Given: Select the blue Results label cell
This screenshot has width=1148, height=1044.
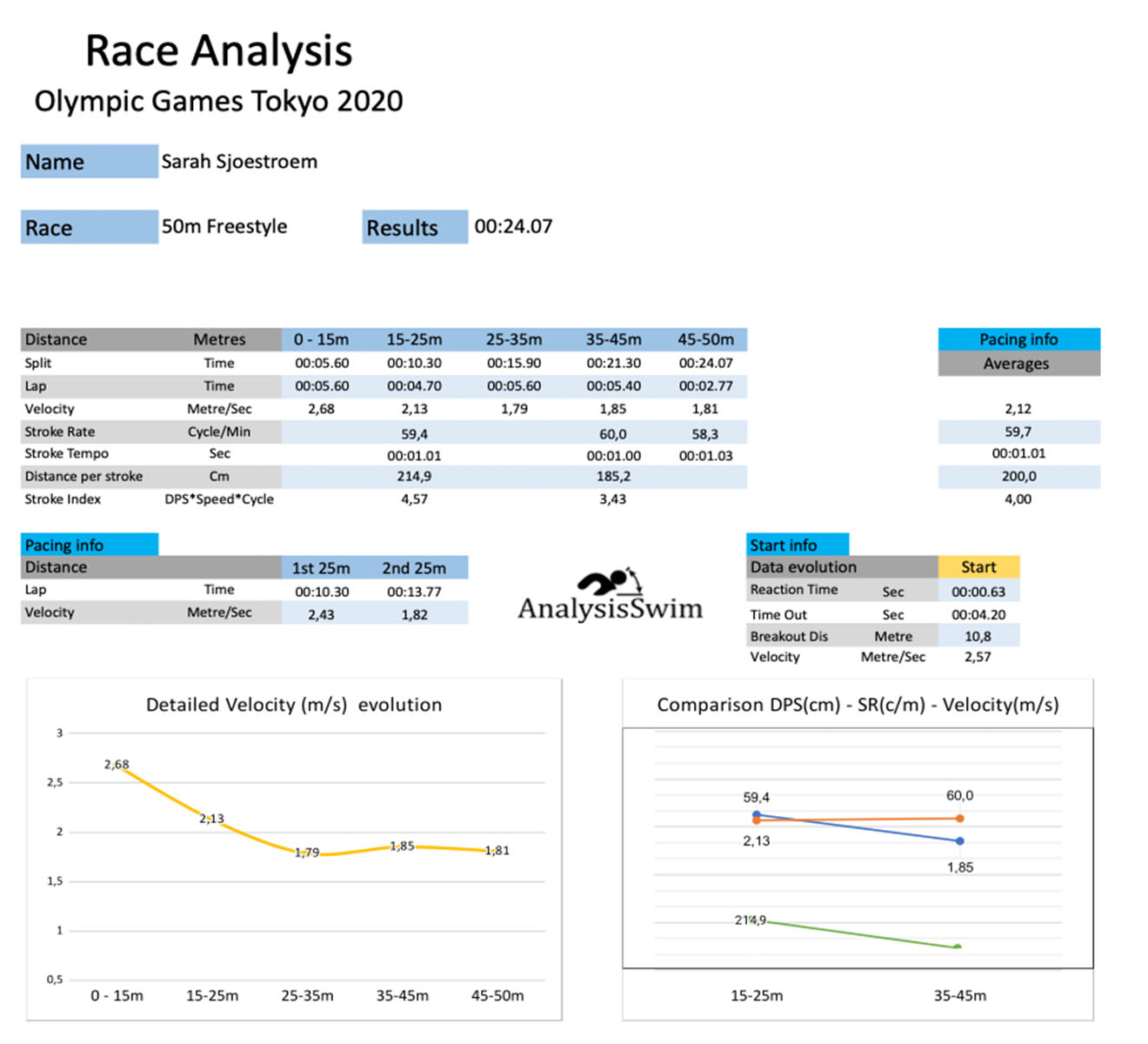Looking at the screenshot, I should click(414, 228).
